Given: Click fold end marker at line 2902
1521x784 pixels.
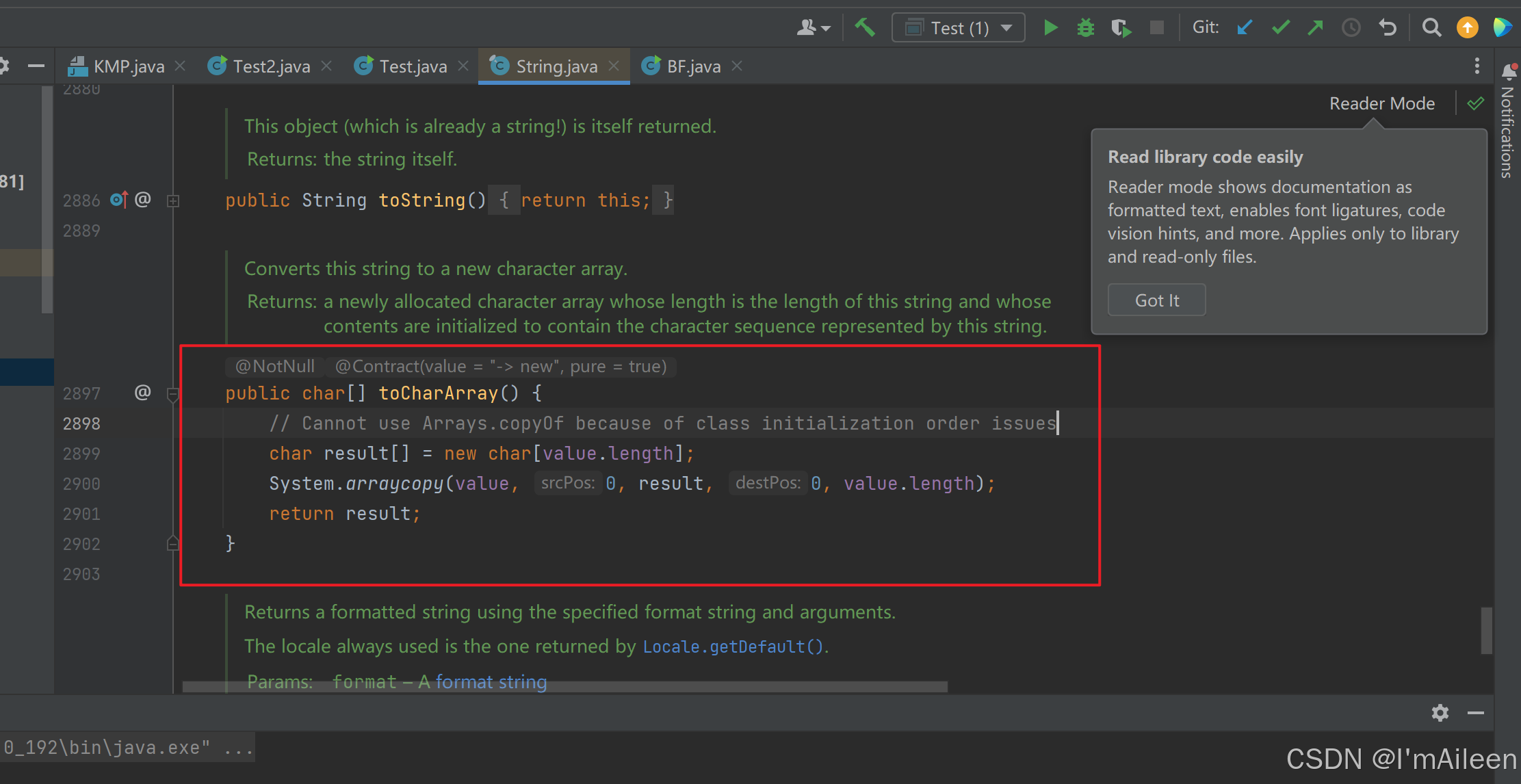Looking at the screenshot, I should coord(173,543).
